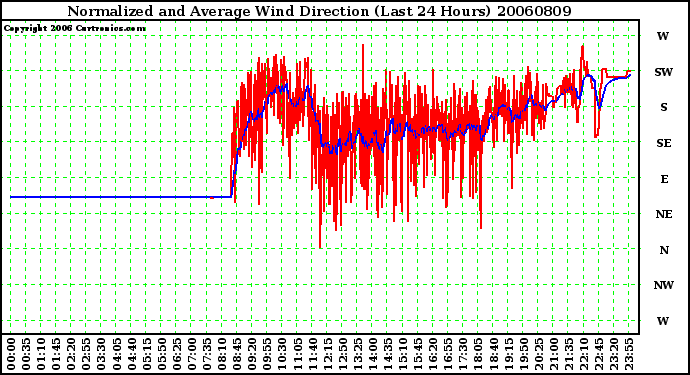This screenshot has width=690, height=375.
Task: Click the '06:25' time axis label
Action: coord(176,354)
